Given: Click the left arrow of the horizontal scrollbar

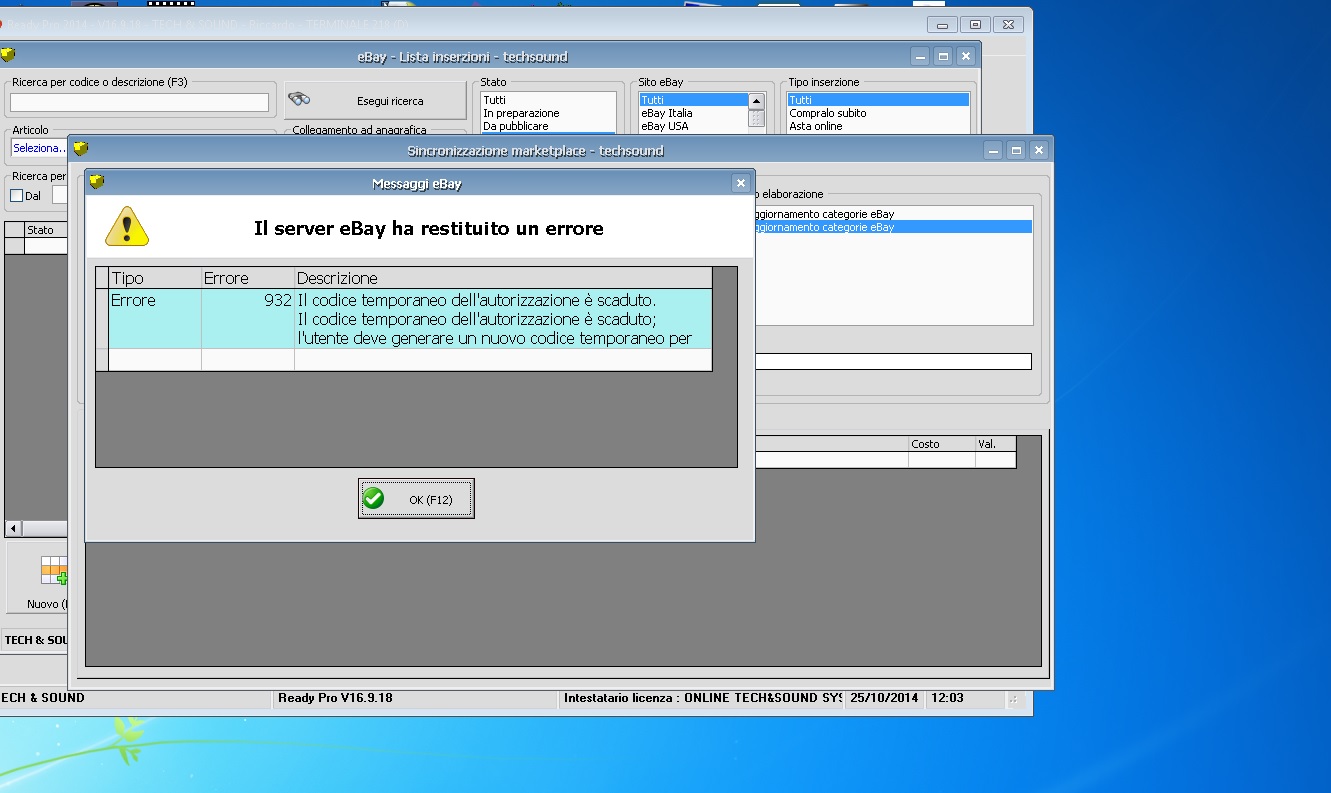Looking at the screenshot, I should coord(13,528).
